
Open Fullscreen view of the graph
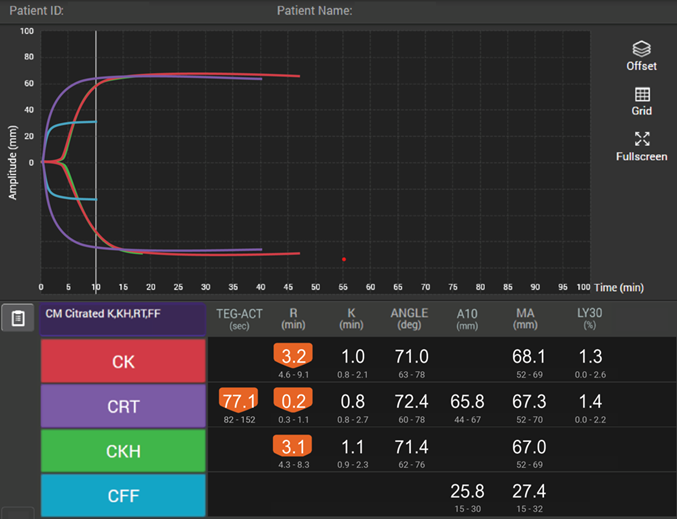tap(642, 139)
